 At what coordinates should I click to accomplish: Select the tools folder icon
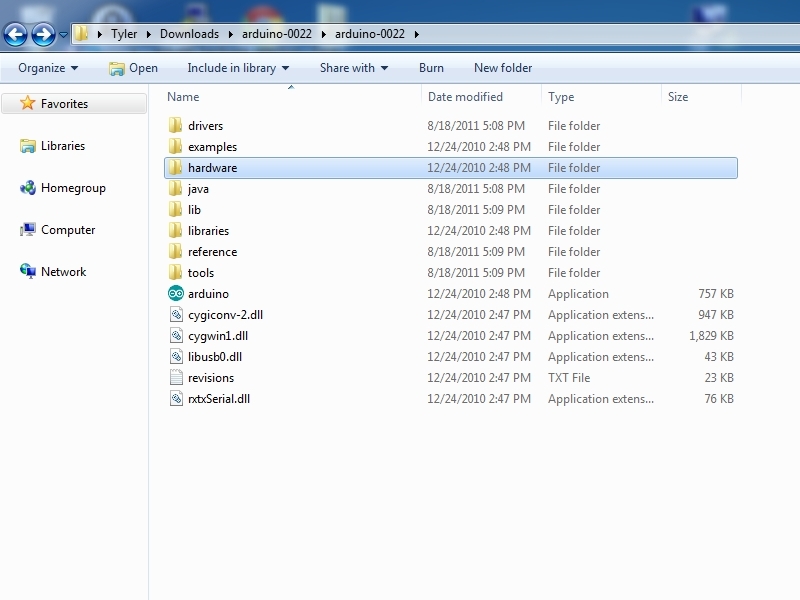click(175, 272)
